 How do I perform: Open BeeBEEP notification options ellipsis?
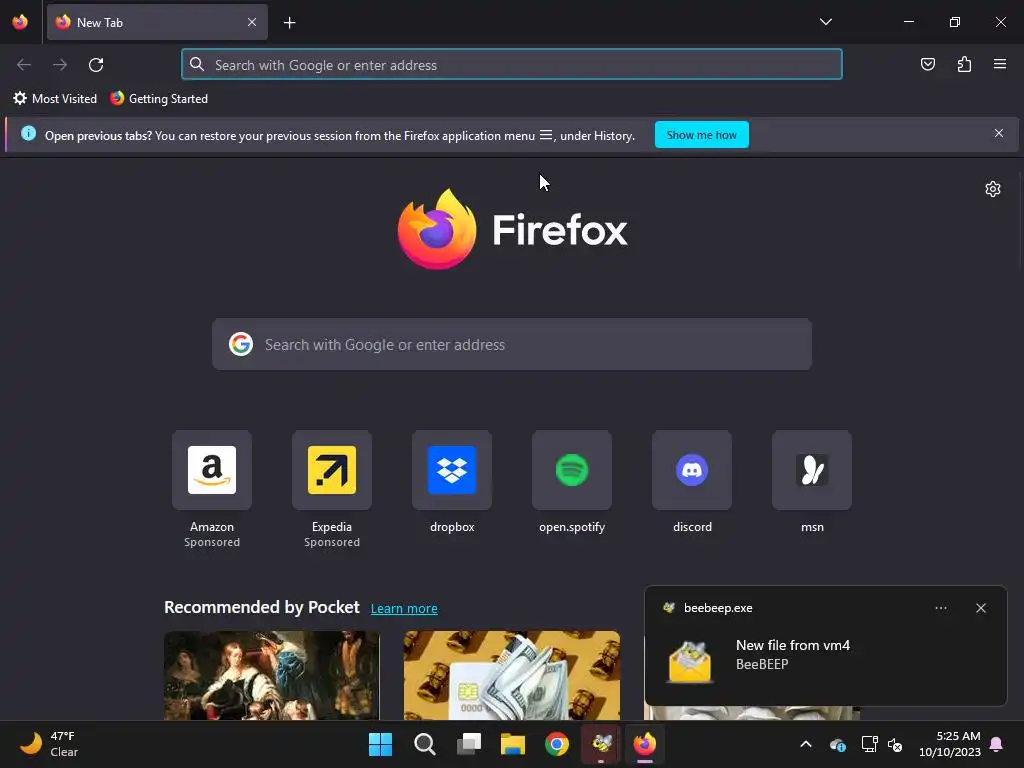point(940,608)
